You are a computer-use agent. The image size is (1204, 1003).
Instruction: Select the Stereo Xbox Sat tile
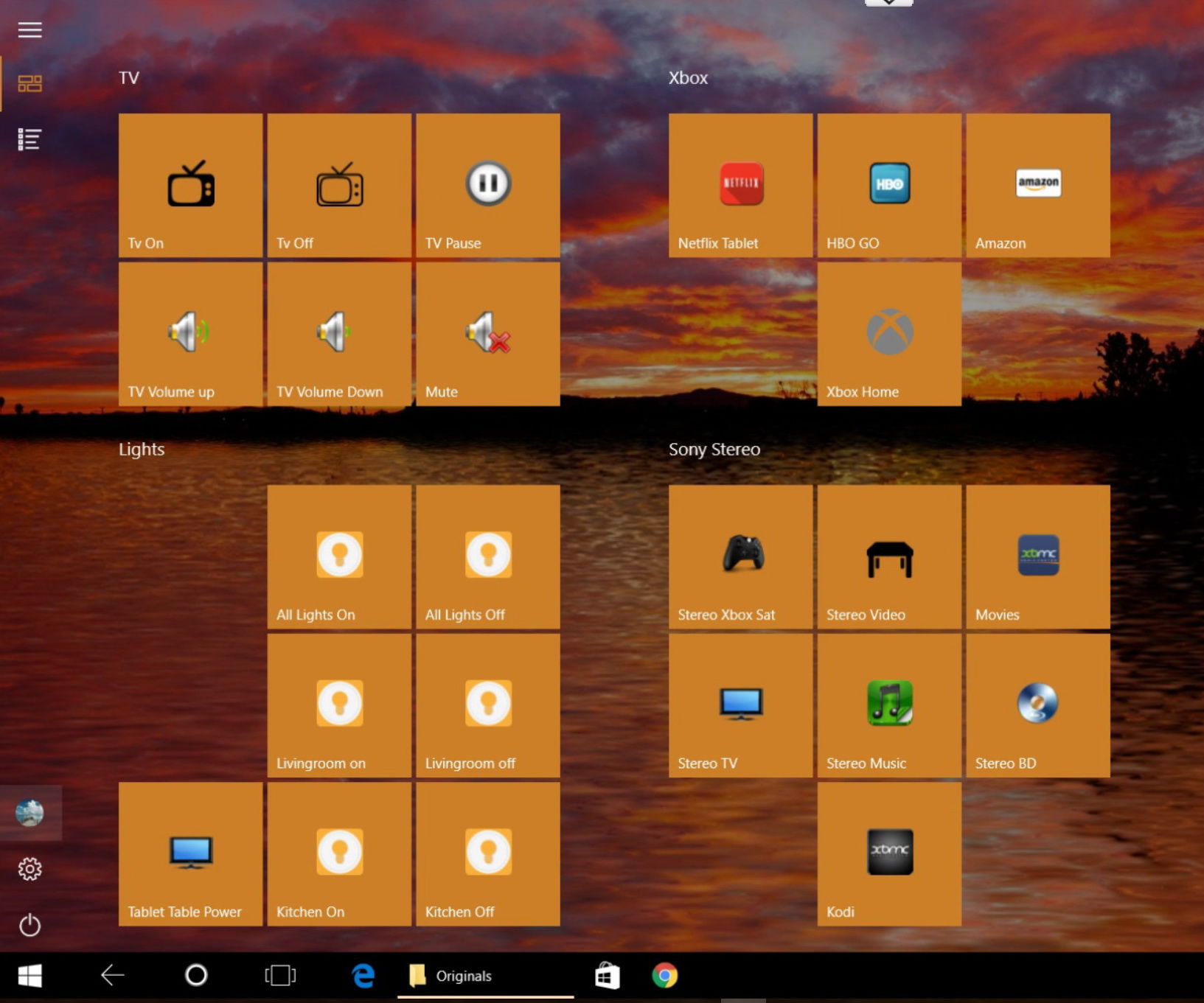coord(740,556)
